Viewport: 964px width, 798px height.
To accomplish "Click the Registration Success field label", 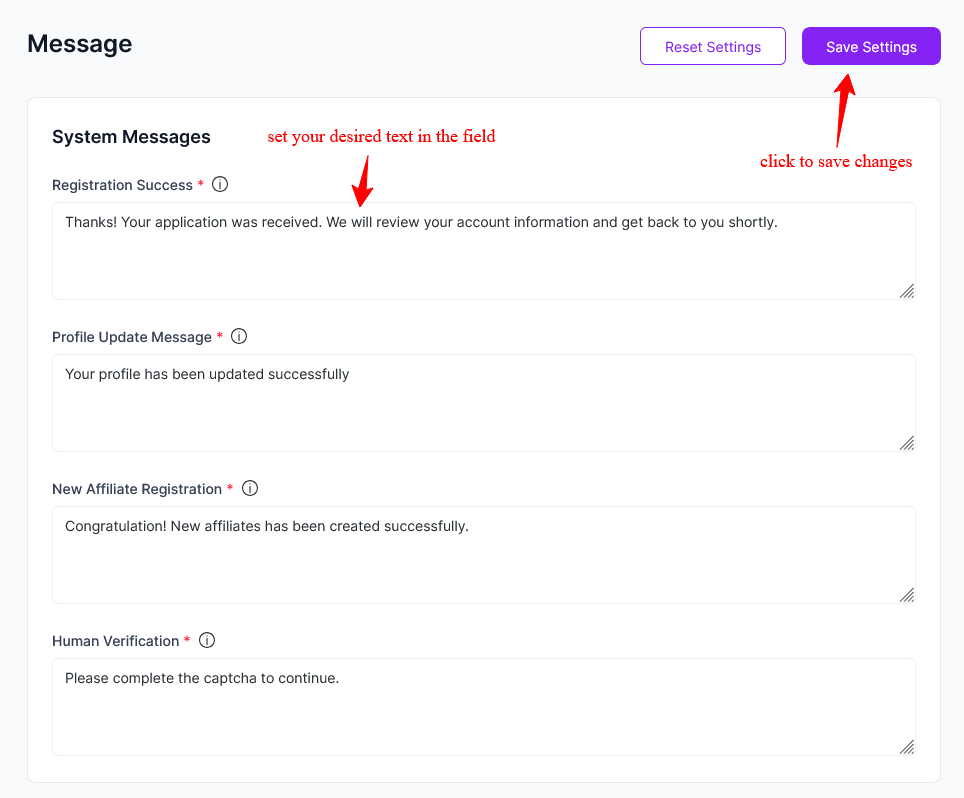I will [122, 185].
